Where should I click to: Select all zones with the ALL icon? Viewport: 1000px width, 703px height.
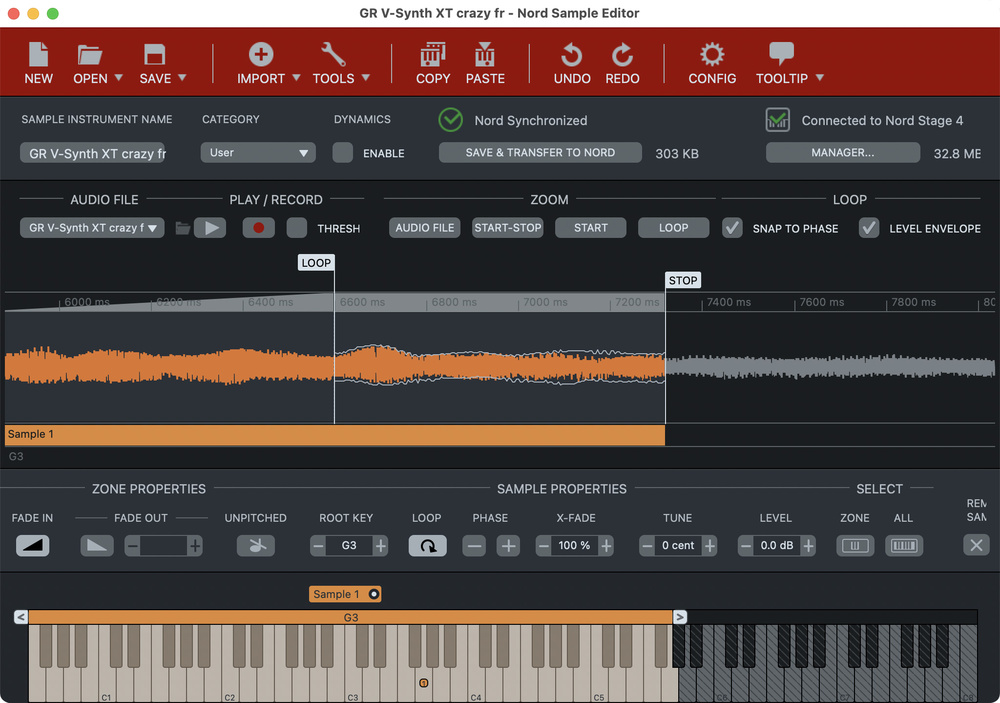(904, 545)
